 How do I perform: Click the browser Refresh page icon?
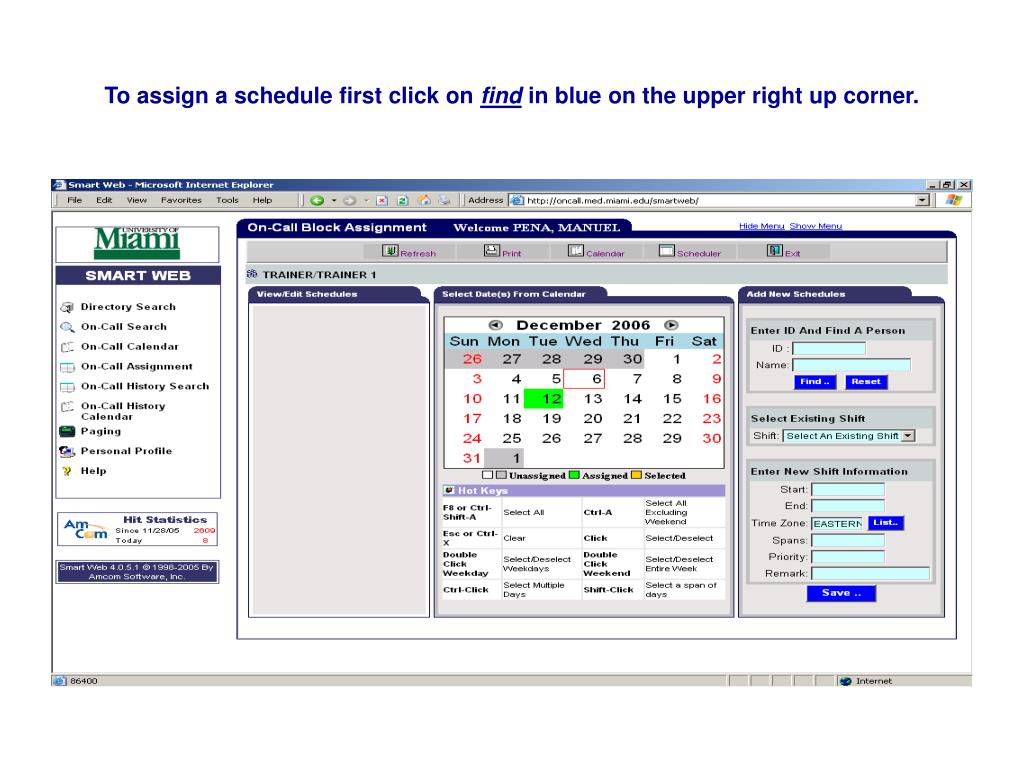coord(403,200)
